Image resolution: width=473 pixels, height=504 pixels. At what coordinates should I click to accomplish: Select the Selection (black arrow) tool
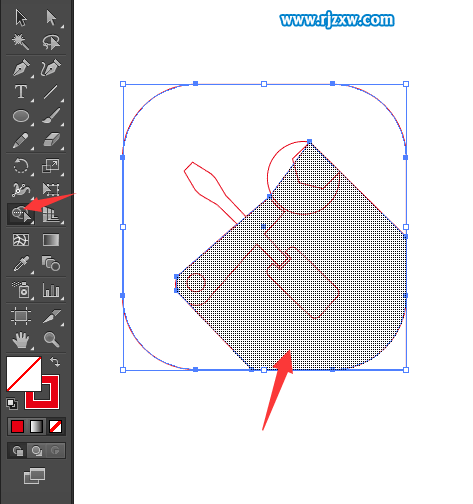point(21,18)
